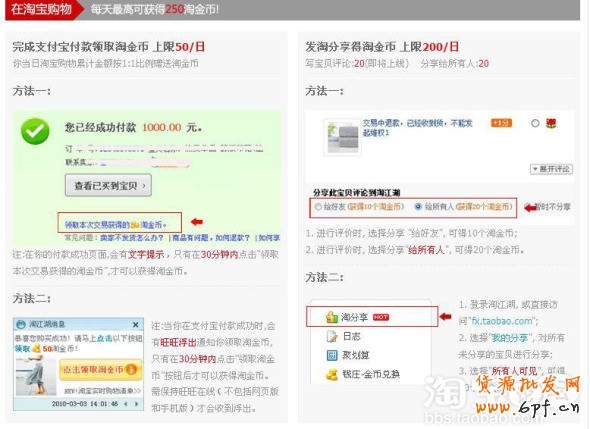Image resolution: width=590 pixels, height=429 pixels.
Task: Click the 淘江湖消息 popup logo icon
Action: point(21,324)
